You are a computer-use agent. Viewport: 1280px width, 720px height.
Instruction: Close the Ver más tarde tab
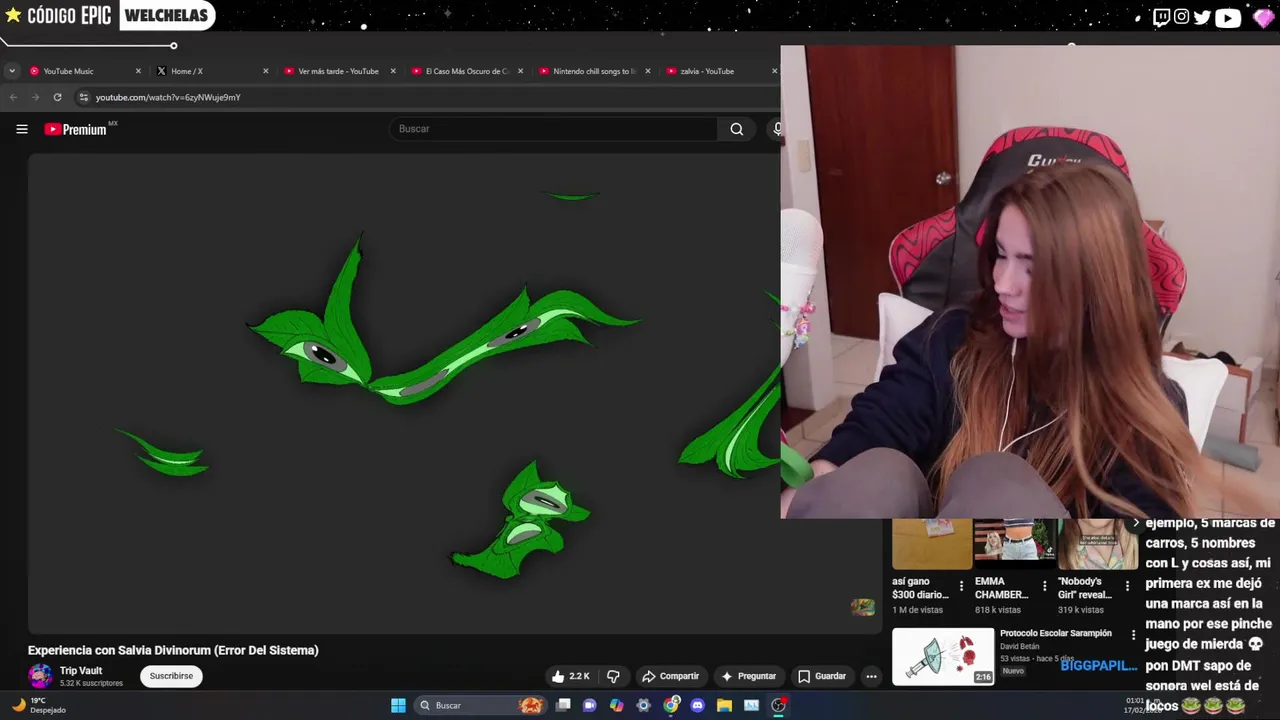tap(393, 71)
